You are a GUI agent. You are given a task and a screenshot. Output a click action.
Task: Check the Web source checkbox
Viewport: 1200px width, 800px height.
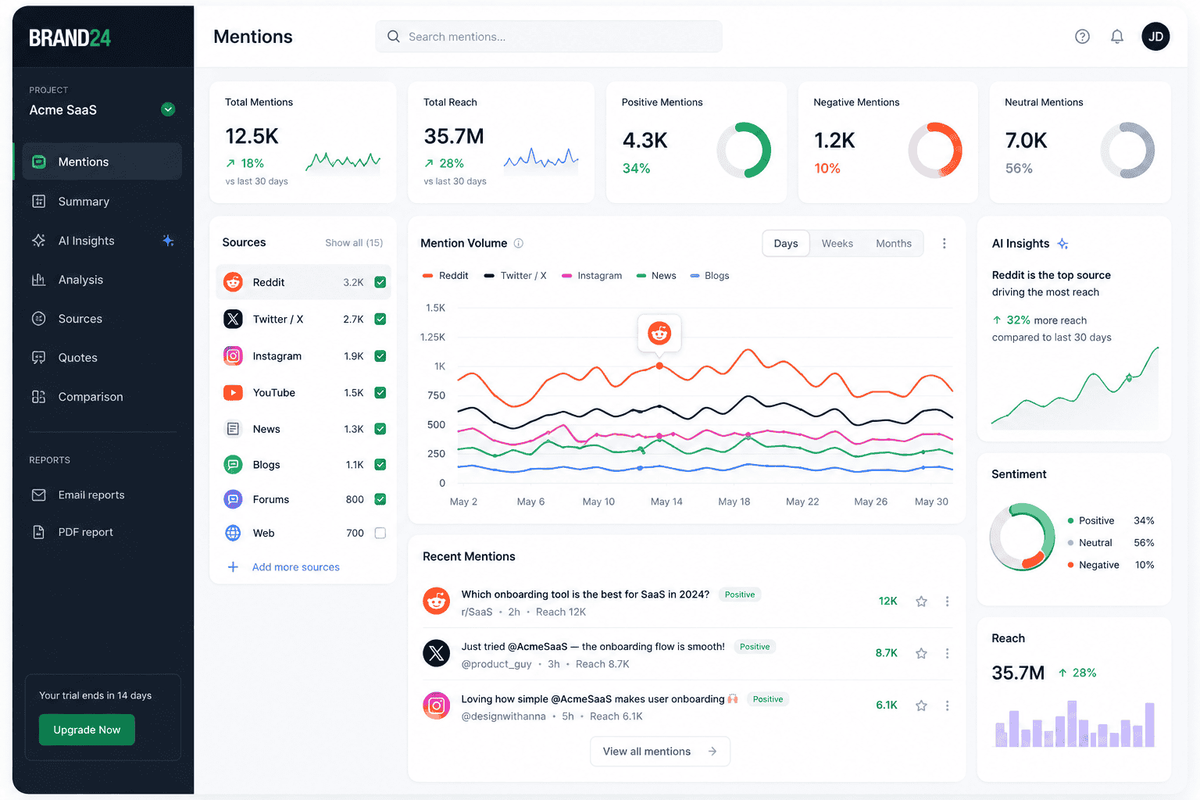380,533
